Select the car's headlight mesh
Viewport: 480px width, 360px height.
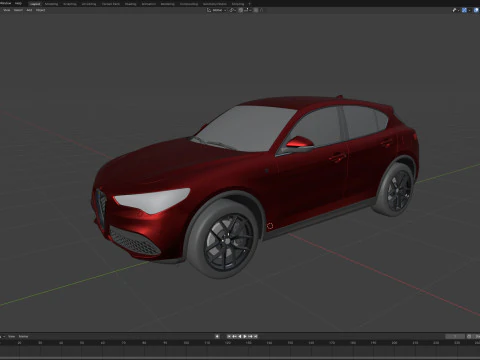tap(153, 200)
